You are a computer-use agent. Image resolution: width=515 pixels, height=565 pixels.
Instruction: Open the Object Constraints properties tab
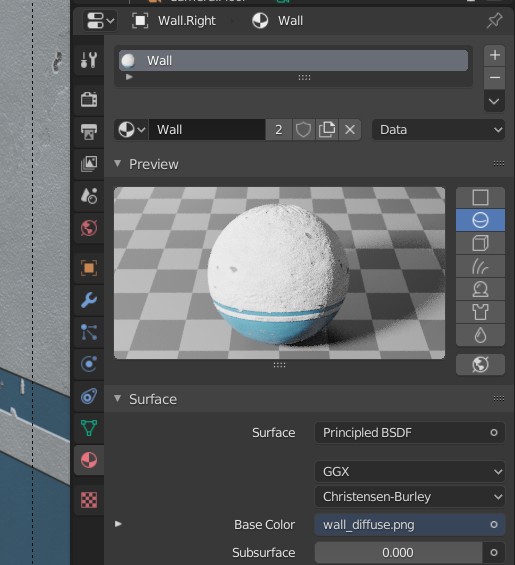tap(89, 396)
